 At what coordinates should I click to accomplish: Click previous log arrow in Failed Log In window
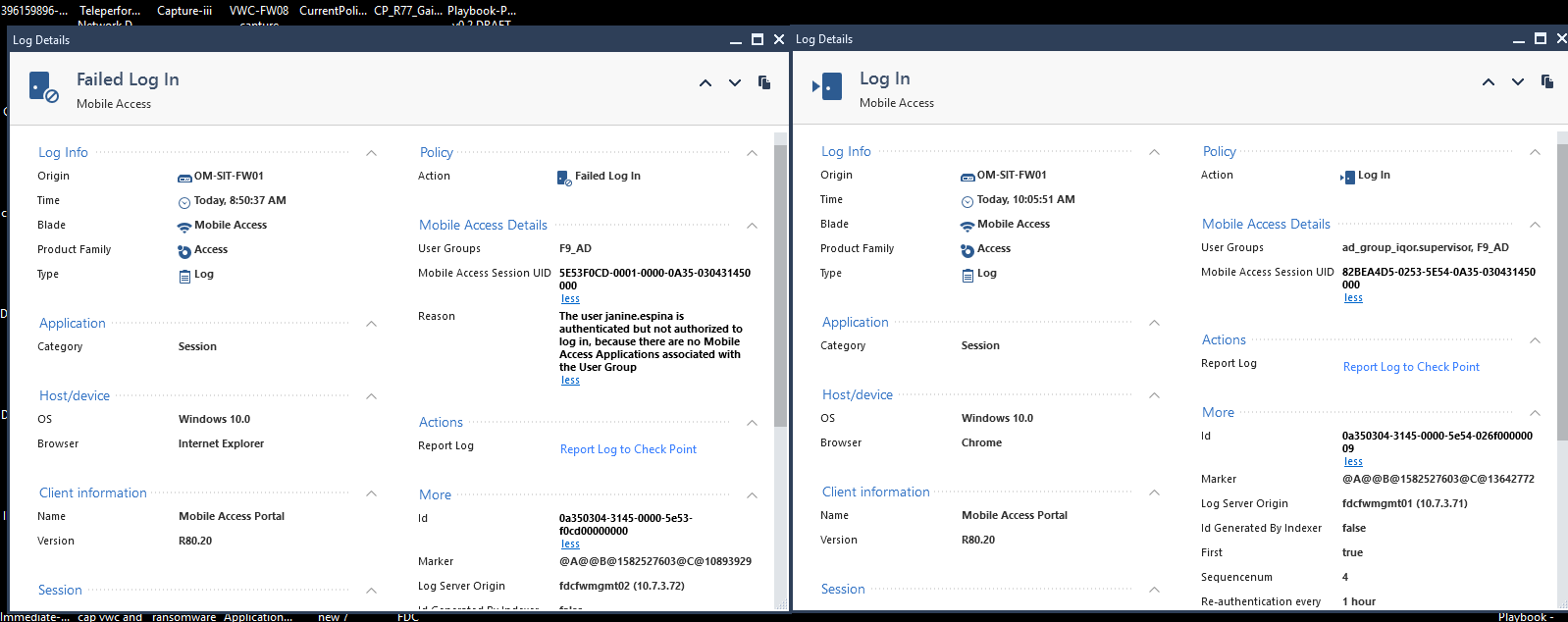(706, 83)
